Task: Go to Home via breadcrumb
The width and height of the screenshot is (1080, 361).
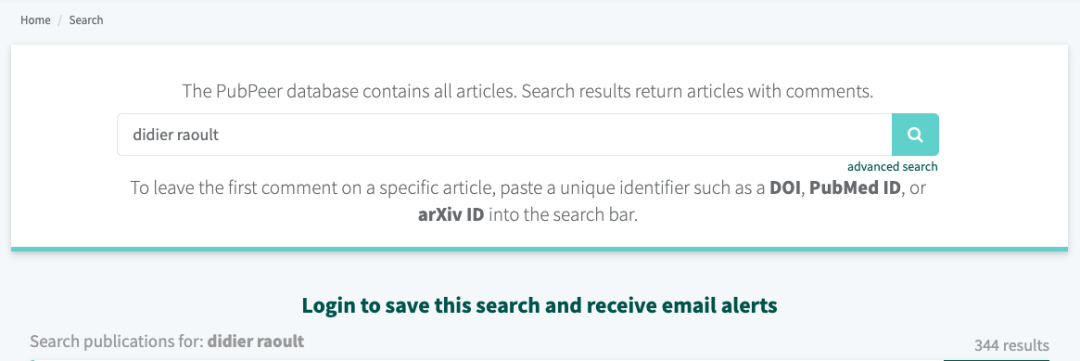Action: [x=35, y=20]
